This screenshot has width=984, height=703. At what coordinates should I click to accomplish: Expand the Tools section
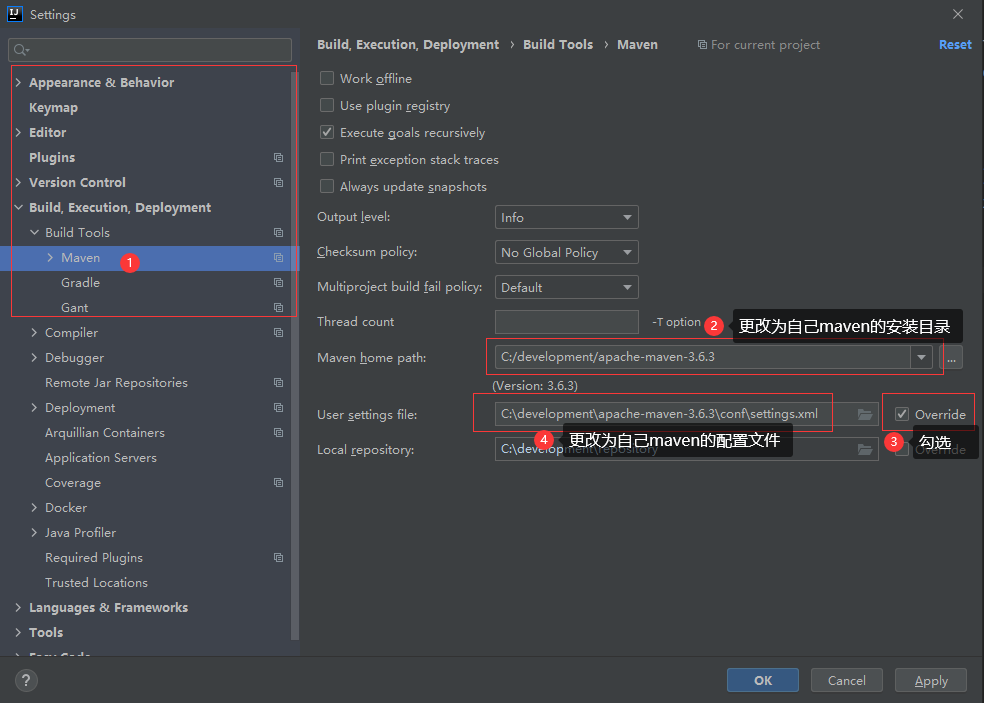click(18, 633)
